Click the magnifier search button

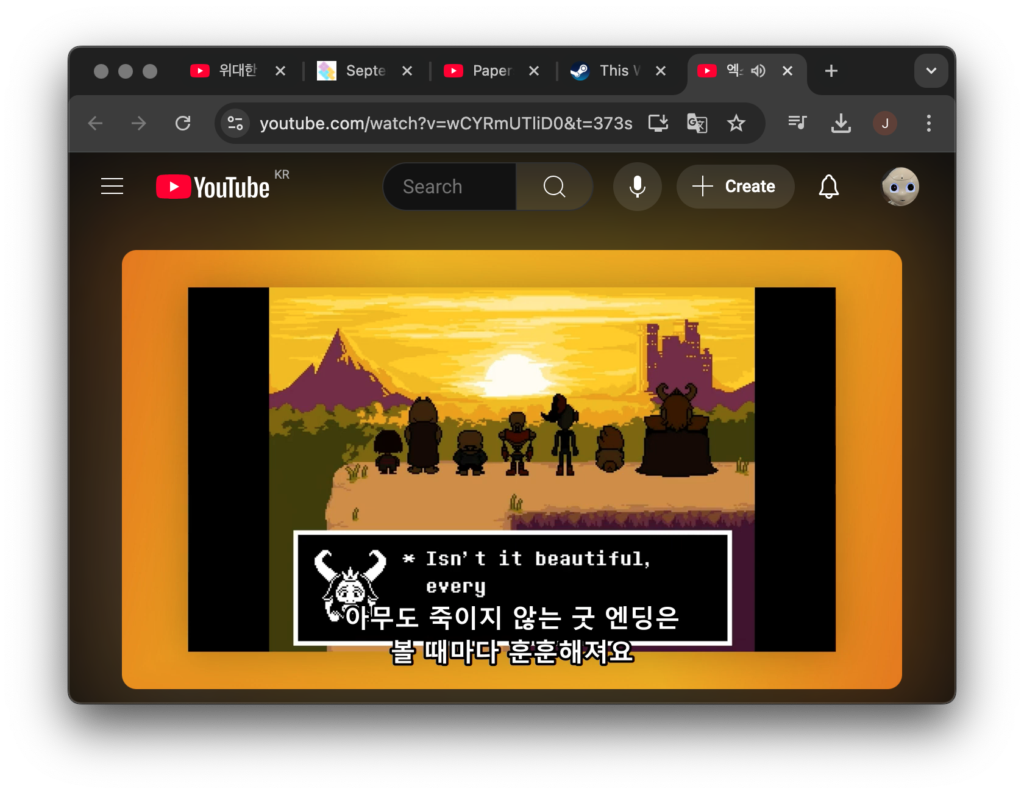click(554, 187)
